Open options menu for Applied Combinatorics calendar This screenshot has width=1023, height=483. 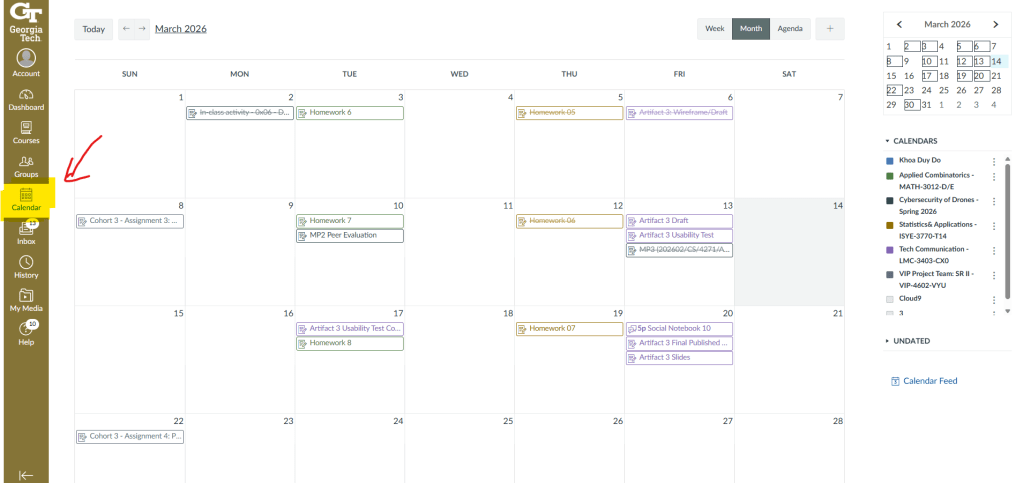click(994, 177)
